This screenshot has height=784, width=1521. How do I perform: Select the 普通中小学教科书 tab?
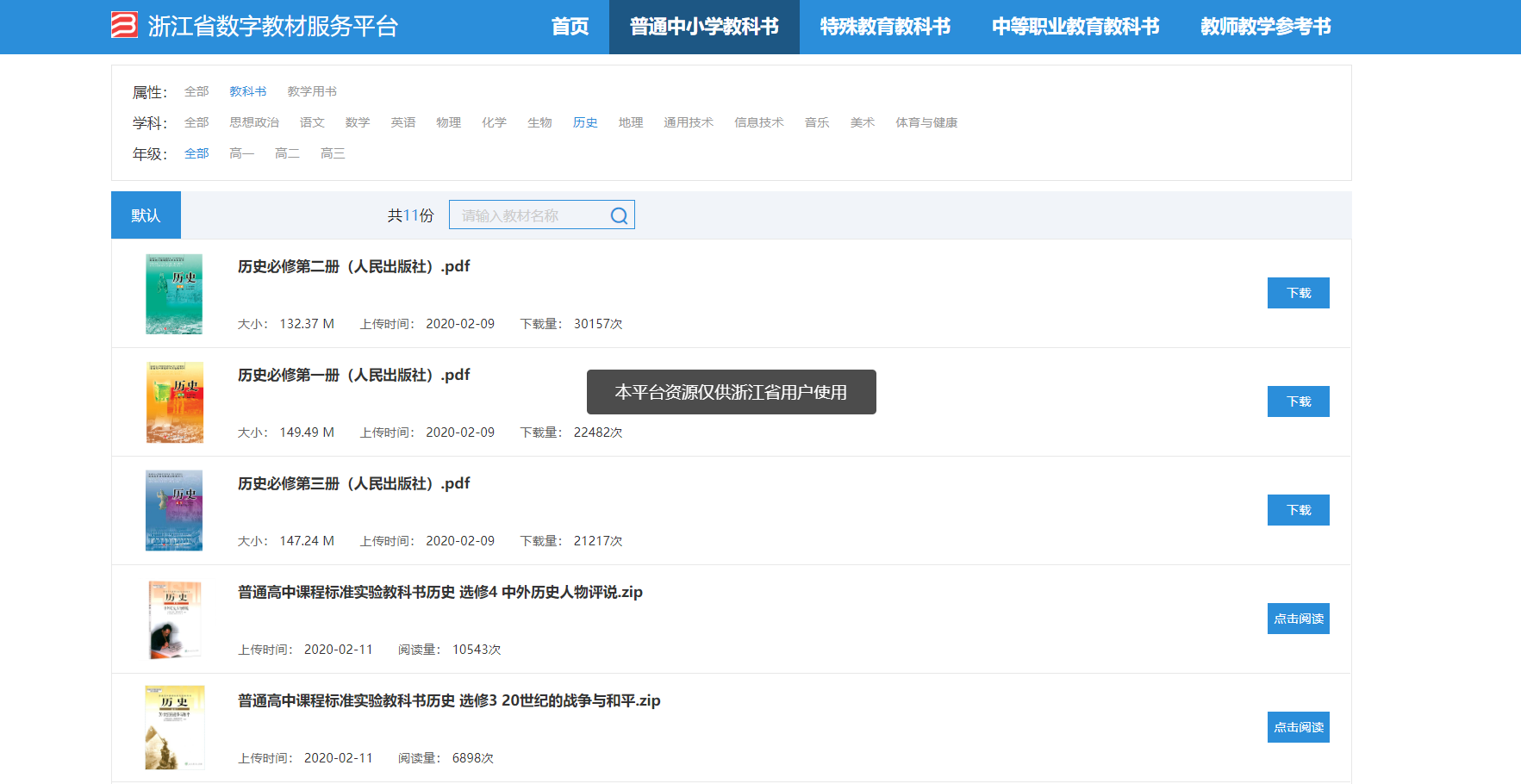coord(704,27)
